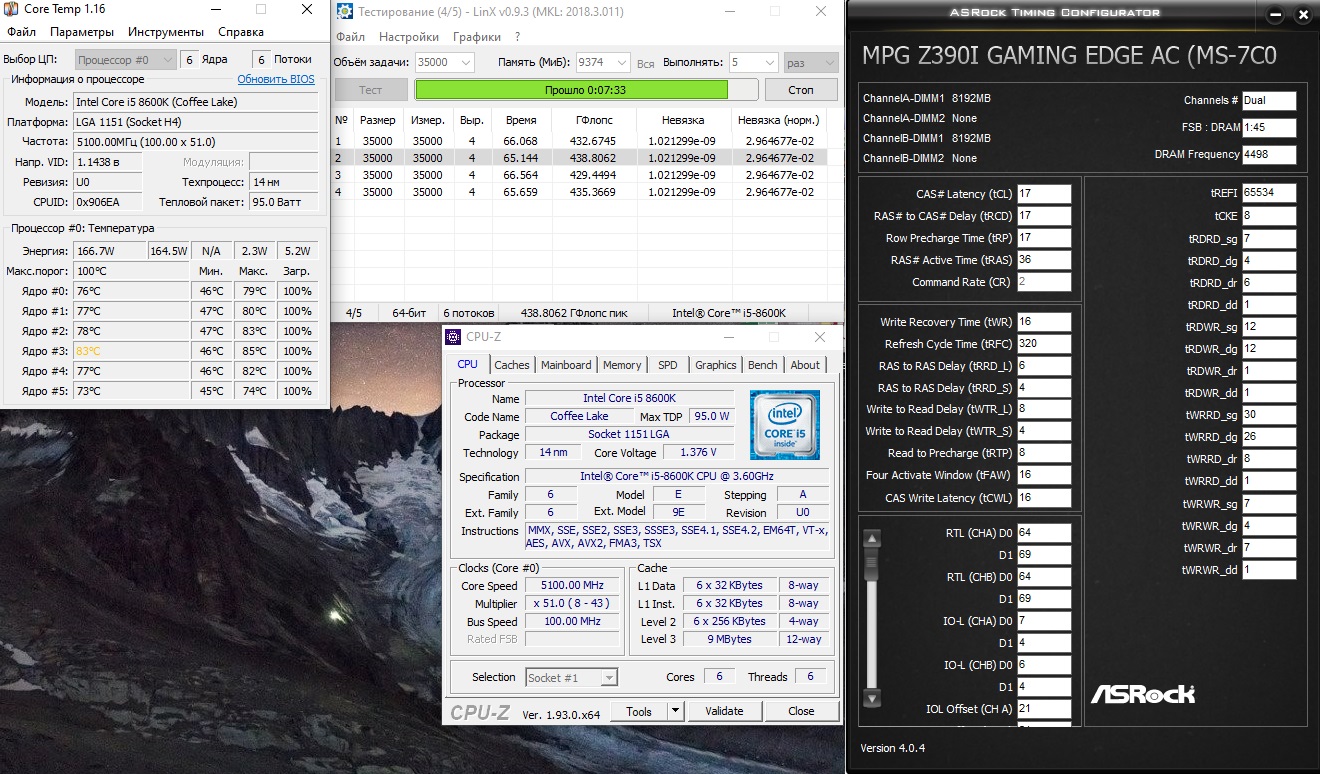Click the Refresh Cycle Time (tRFC) field
Viewport: 1320px width, 774px height.
tap(1044, 344)
